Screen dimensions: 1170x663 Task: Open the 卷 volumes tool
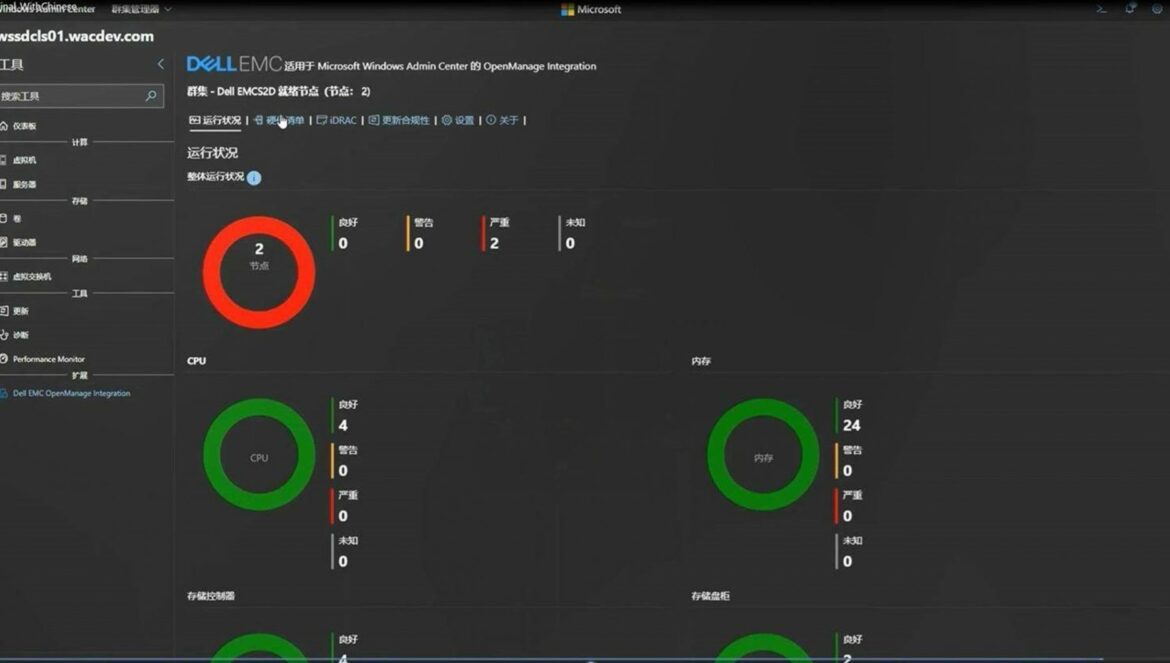click(x=10, y=219)
